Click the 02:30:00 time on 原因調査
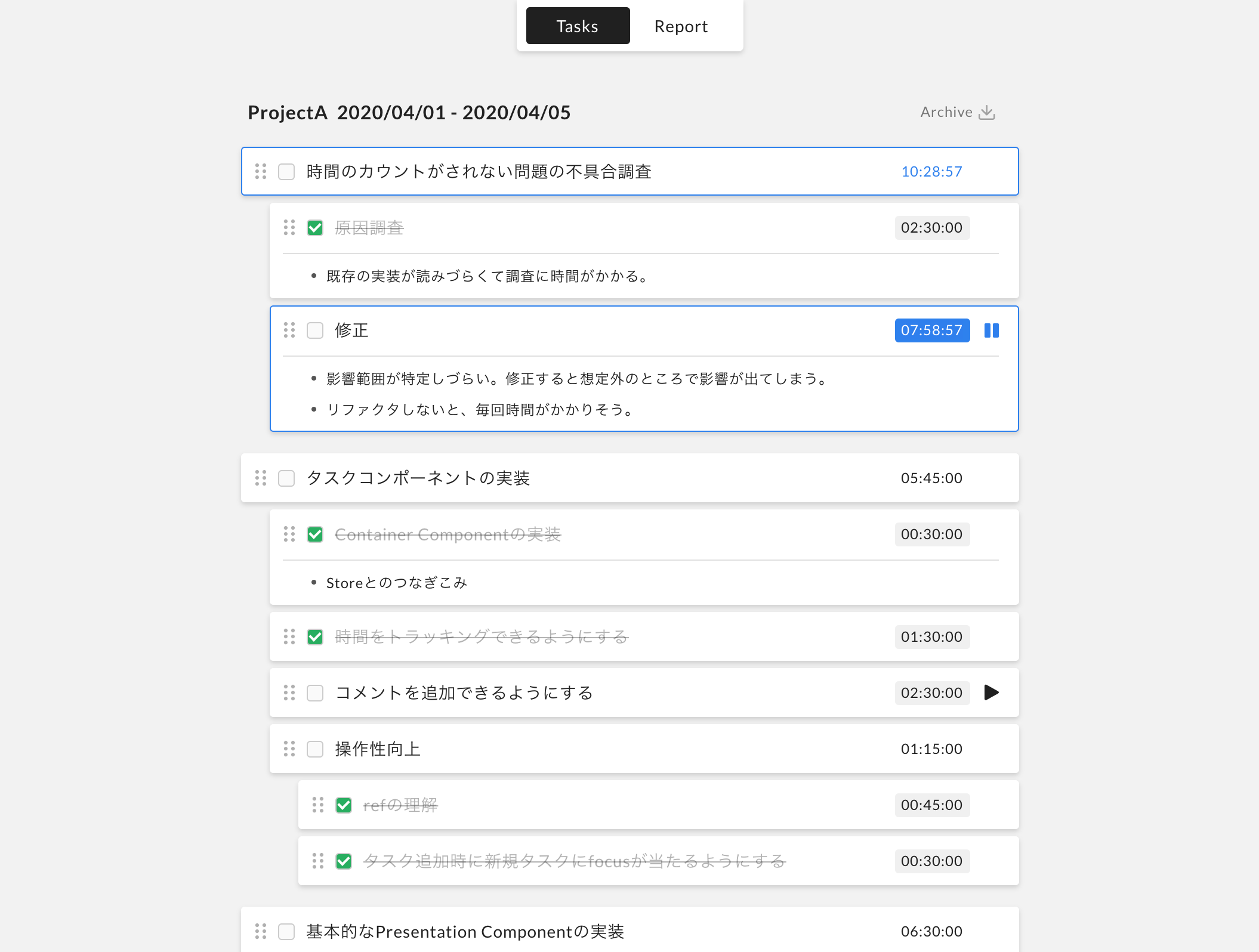 click(x=931, y=228)
